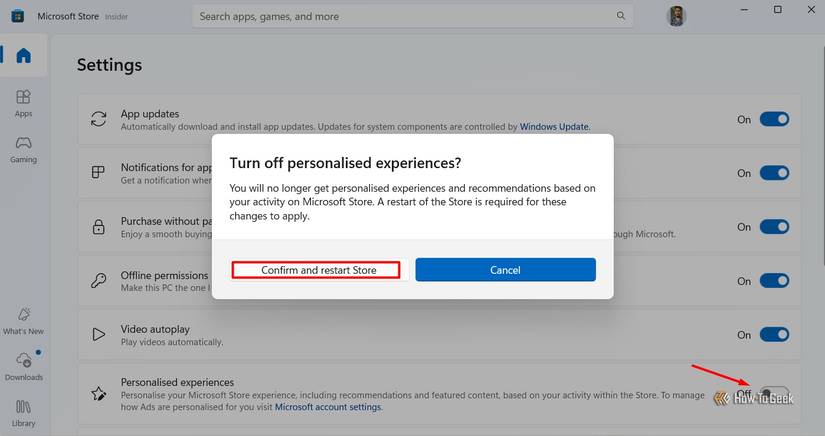Click the App updates sync icon
Image resolution: width=825 pixels, height=436 pixels.
click(x=98, y=119)
